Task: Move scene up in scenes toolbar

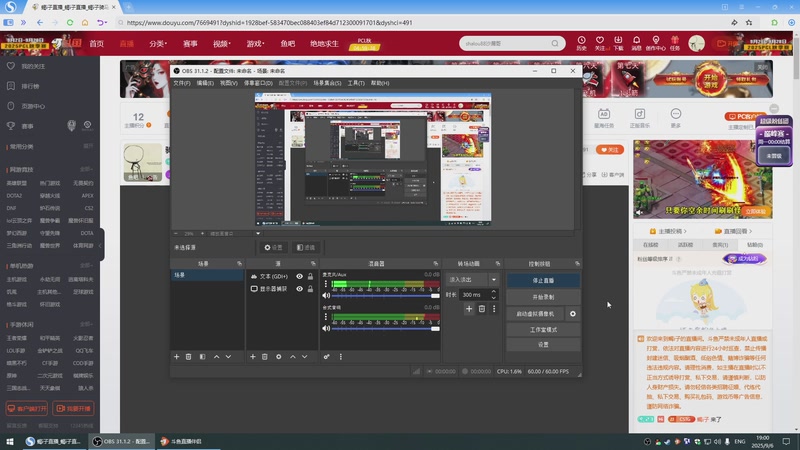Action: click(216, 357)
